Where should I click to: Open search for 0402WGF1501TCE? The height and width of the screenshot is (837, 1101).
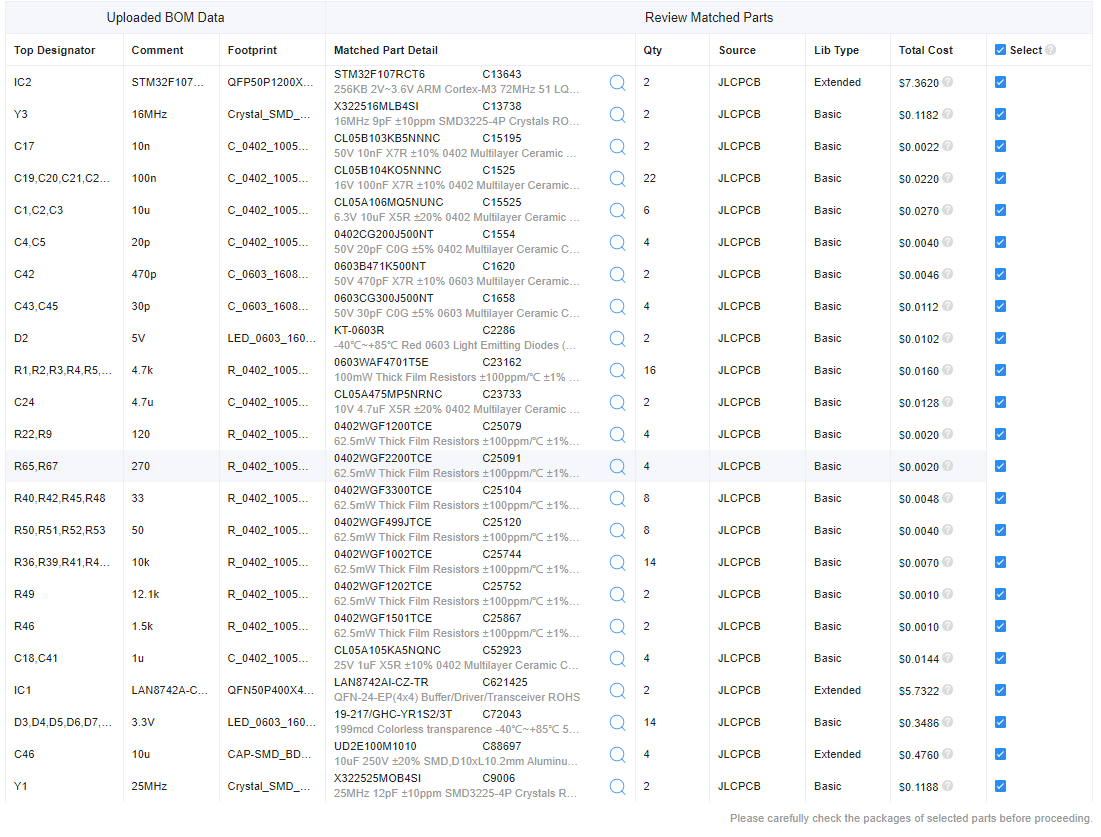click(617, 626)
